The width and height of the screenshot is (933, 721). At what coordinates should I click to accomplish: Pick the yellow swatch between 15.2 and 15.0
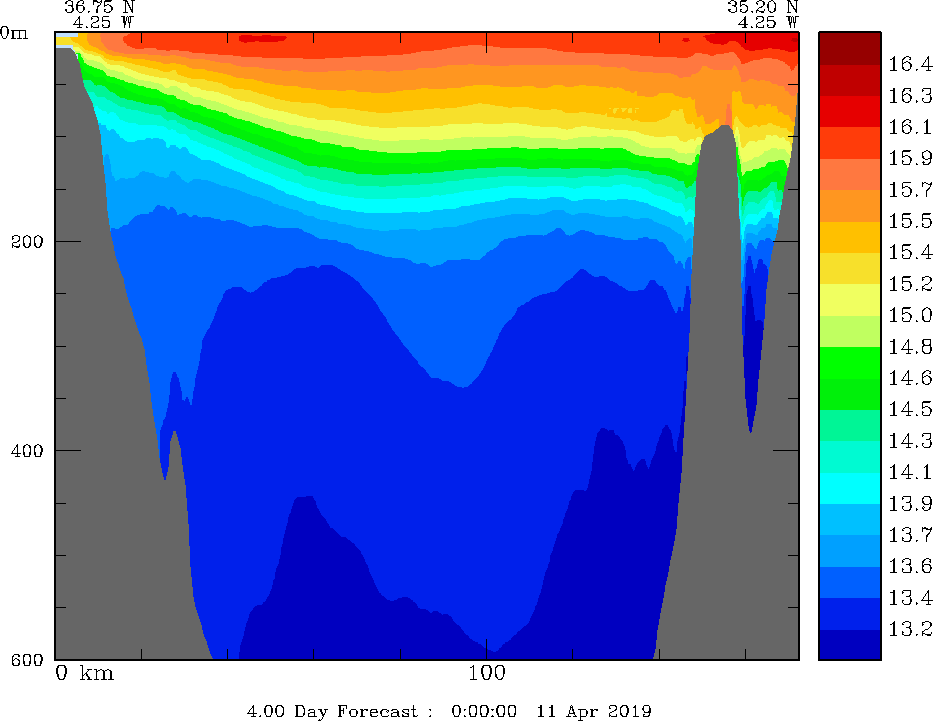[x=850, y=300]
